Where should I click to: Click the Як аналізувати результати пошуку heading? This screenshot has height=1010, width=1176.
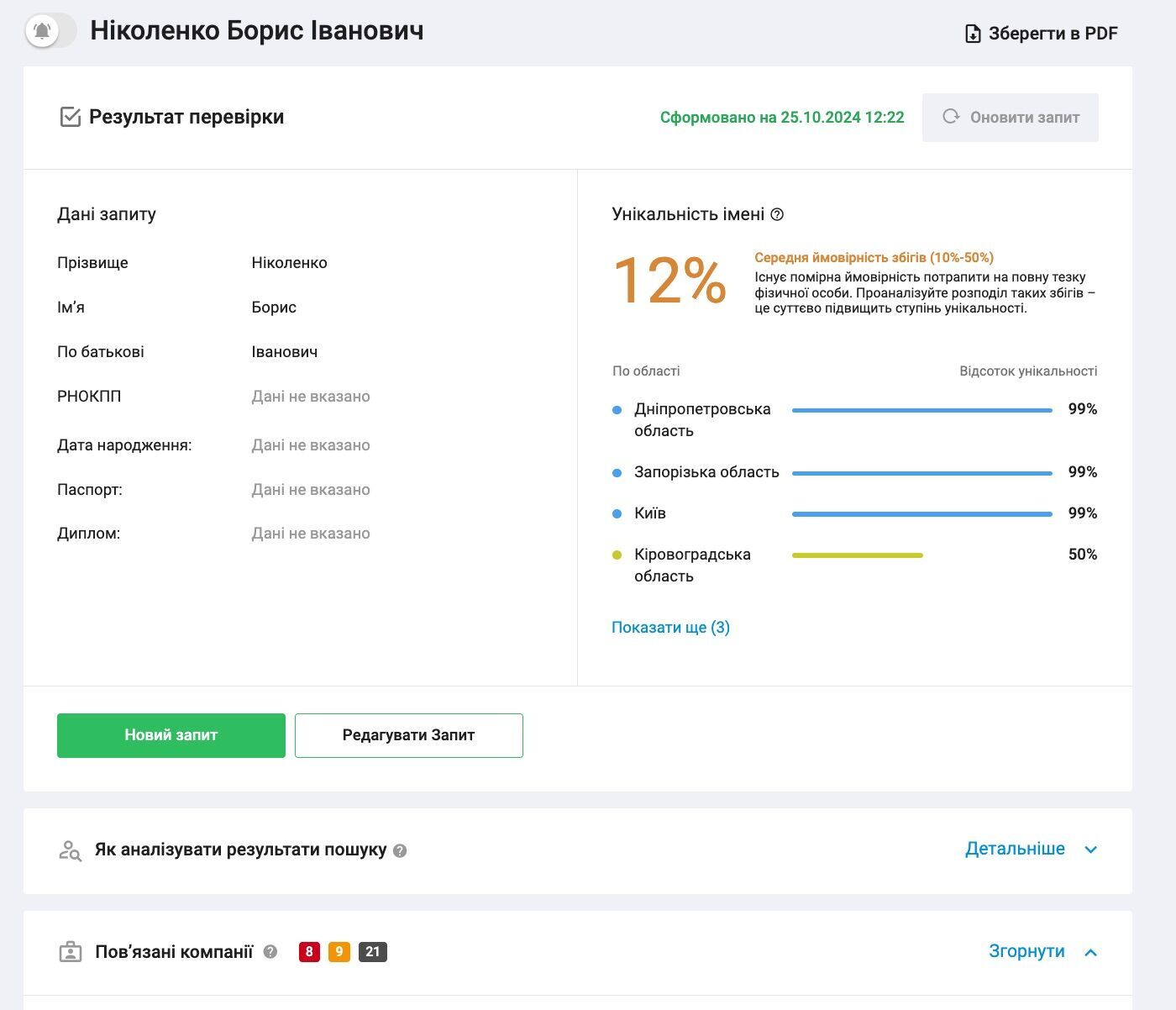(241, 850)
